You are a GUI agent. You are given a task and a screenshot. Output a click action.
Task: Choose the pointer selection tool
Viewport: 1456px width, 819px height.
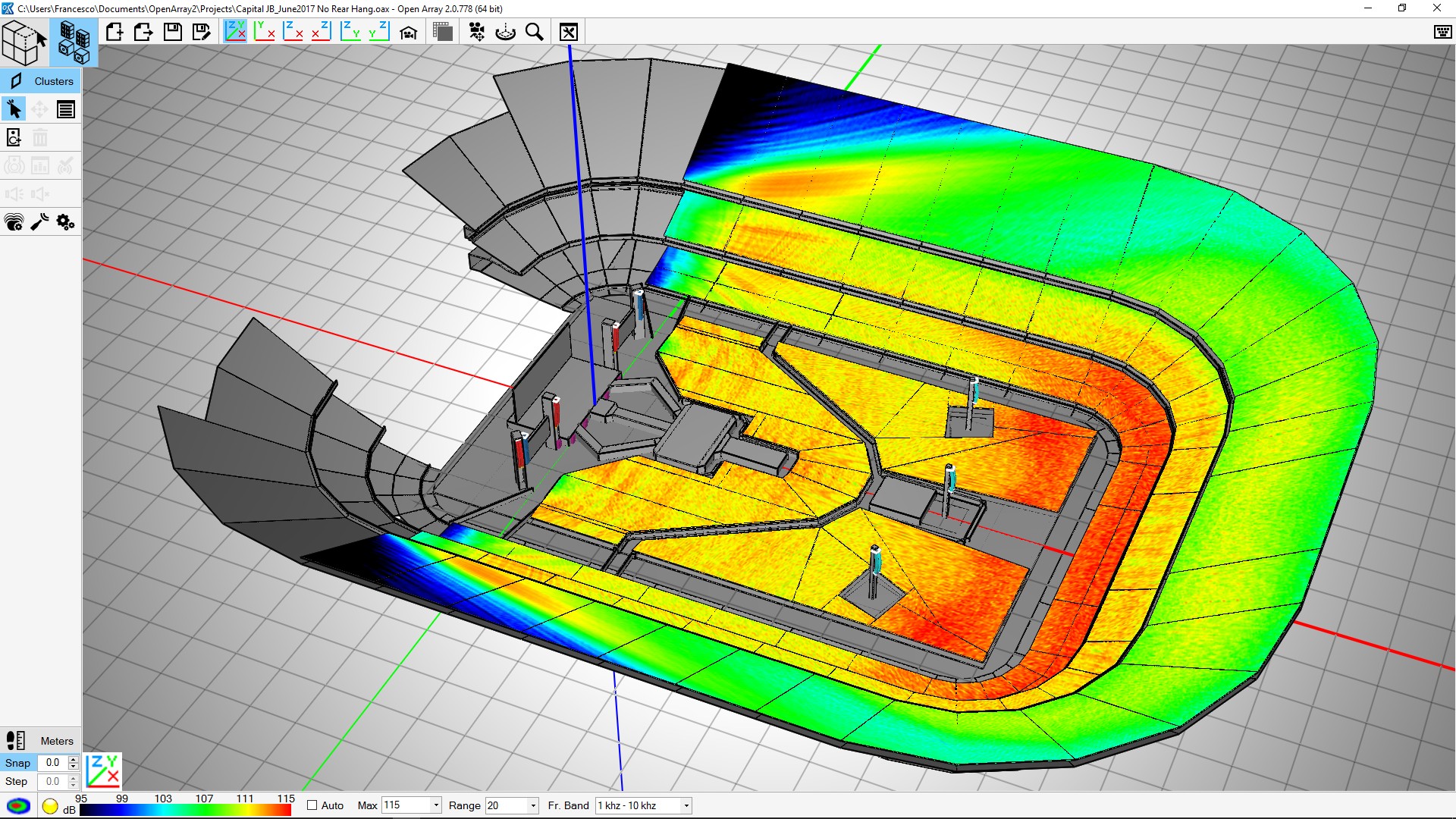tap(14, 109)
